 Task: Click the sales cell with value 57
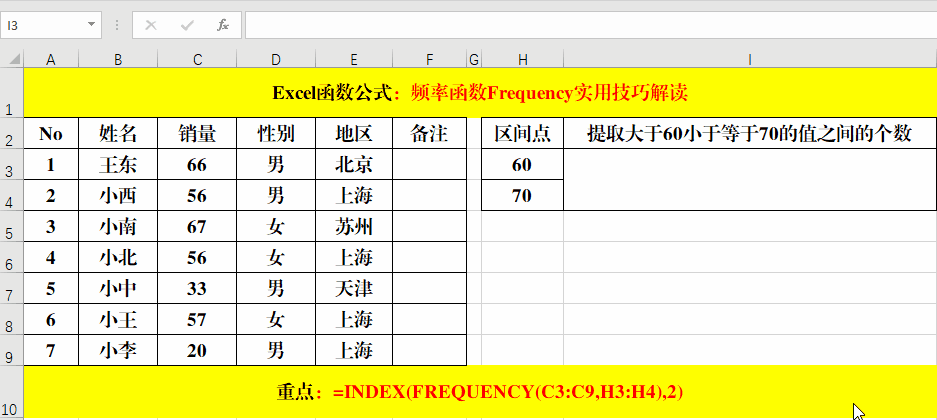(x=197, y=320)
